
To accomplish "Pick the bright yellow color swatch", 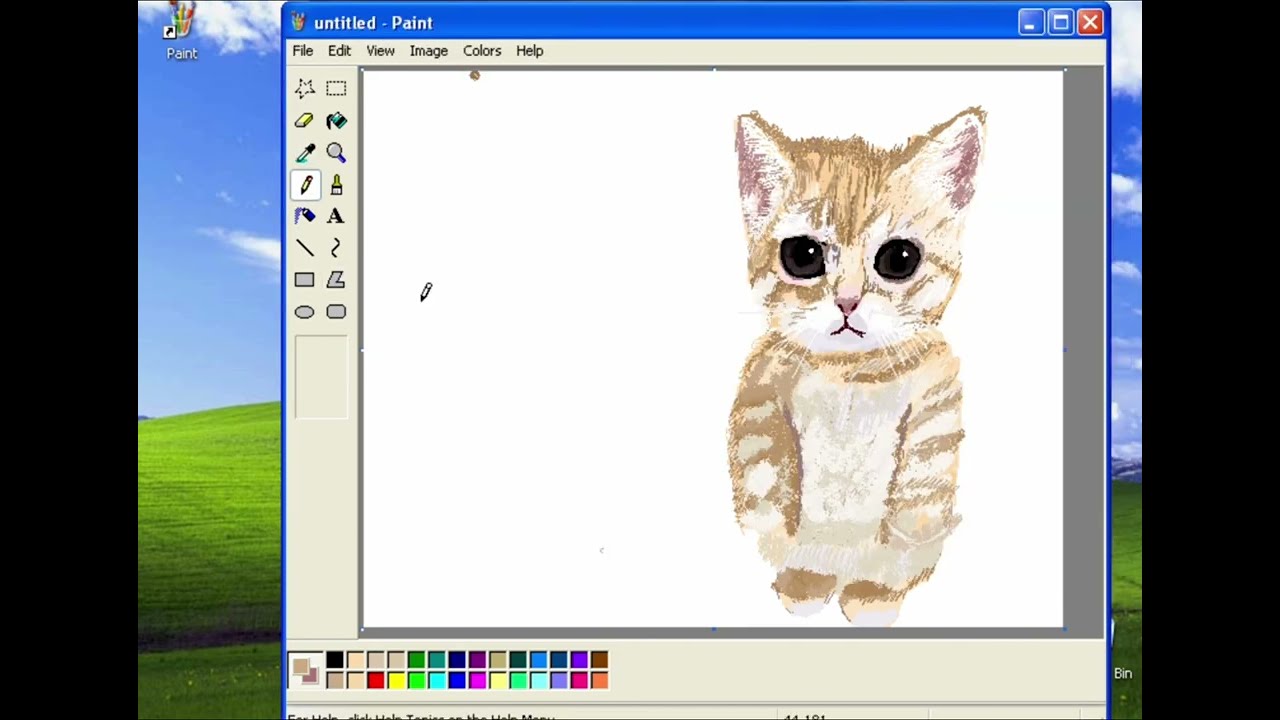I will coord(397,680).
